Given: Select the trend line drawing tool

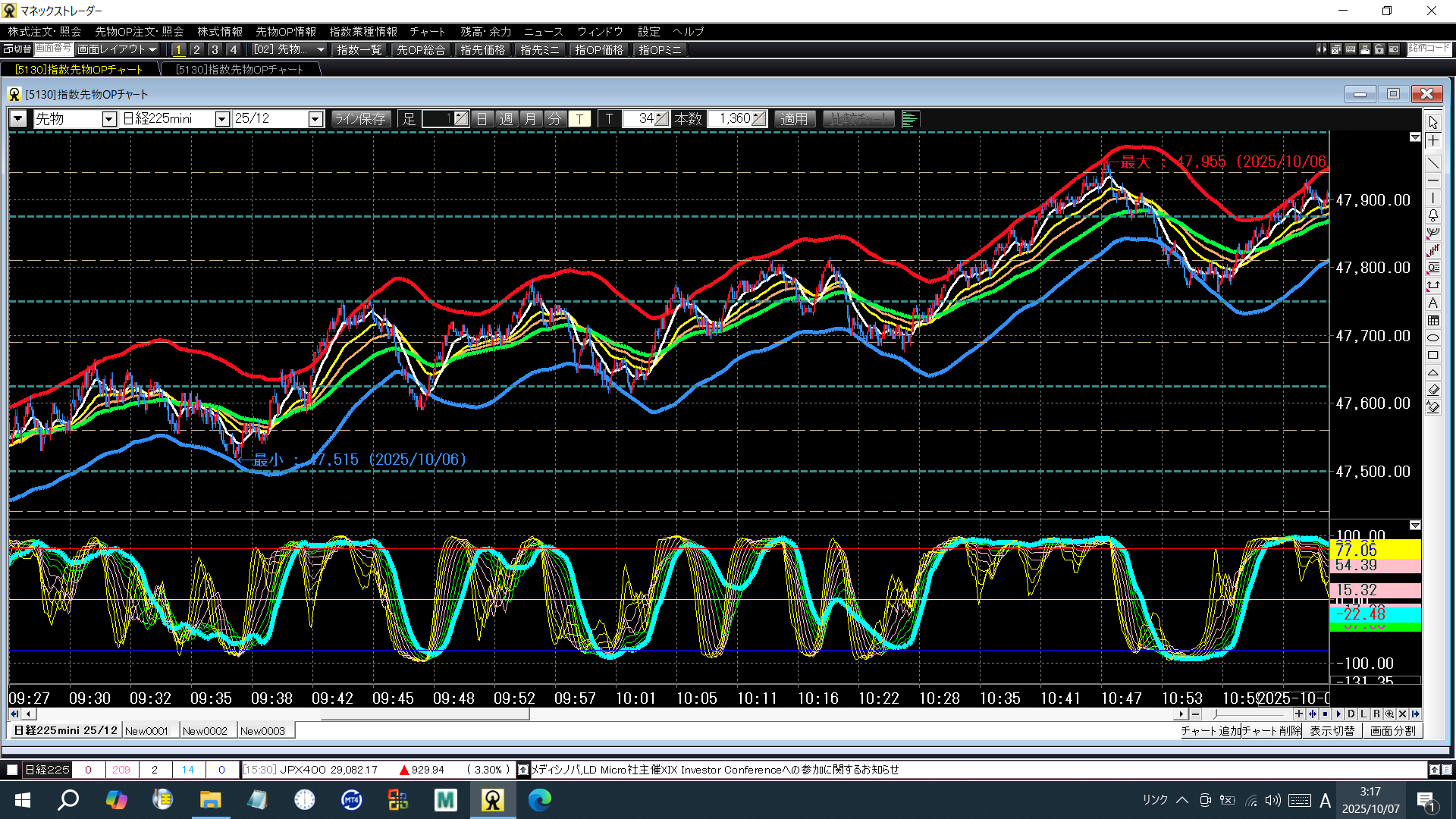Looking at the screenshot, I should [1432, 162].
